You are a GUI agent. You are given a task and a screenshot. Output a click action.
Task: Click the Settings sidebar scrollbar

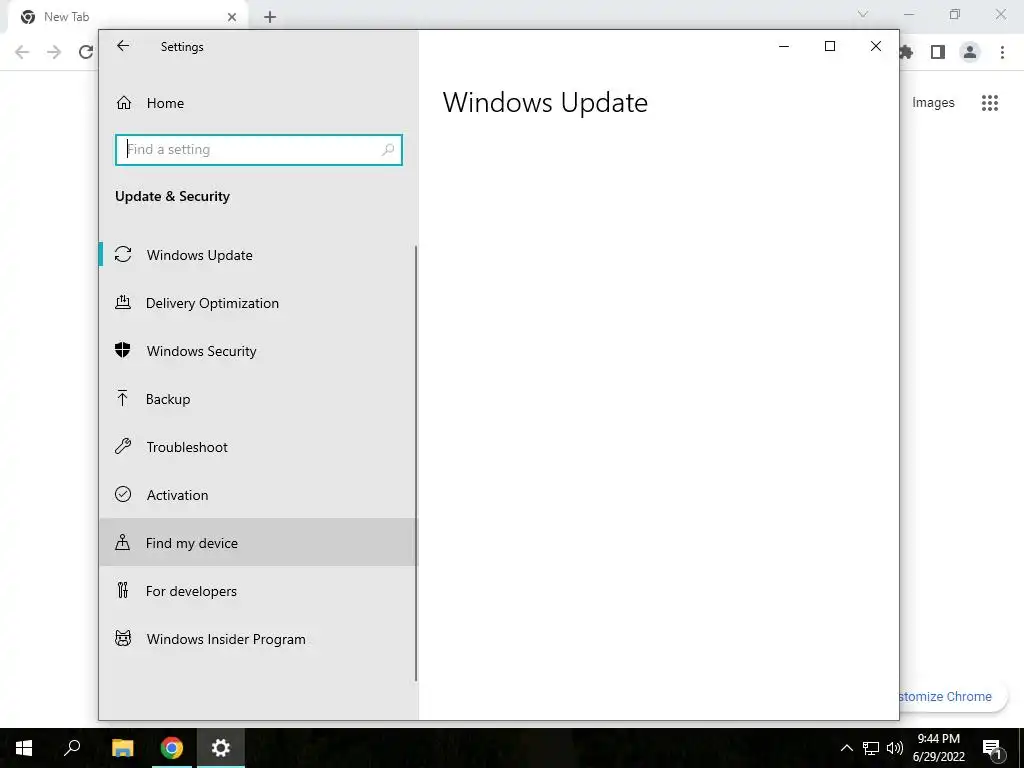tap(416, 464)
